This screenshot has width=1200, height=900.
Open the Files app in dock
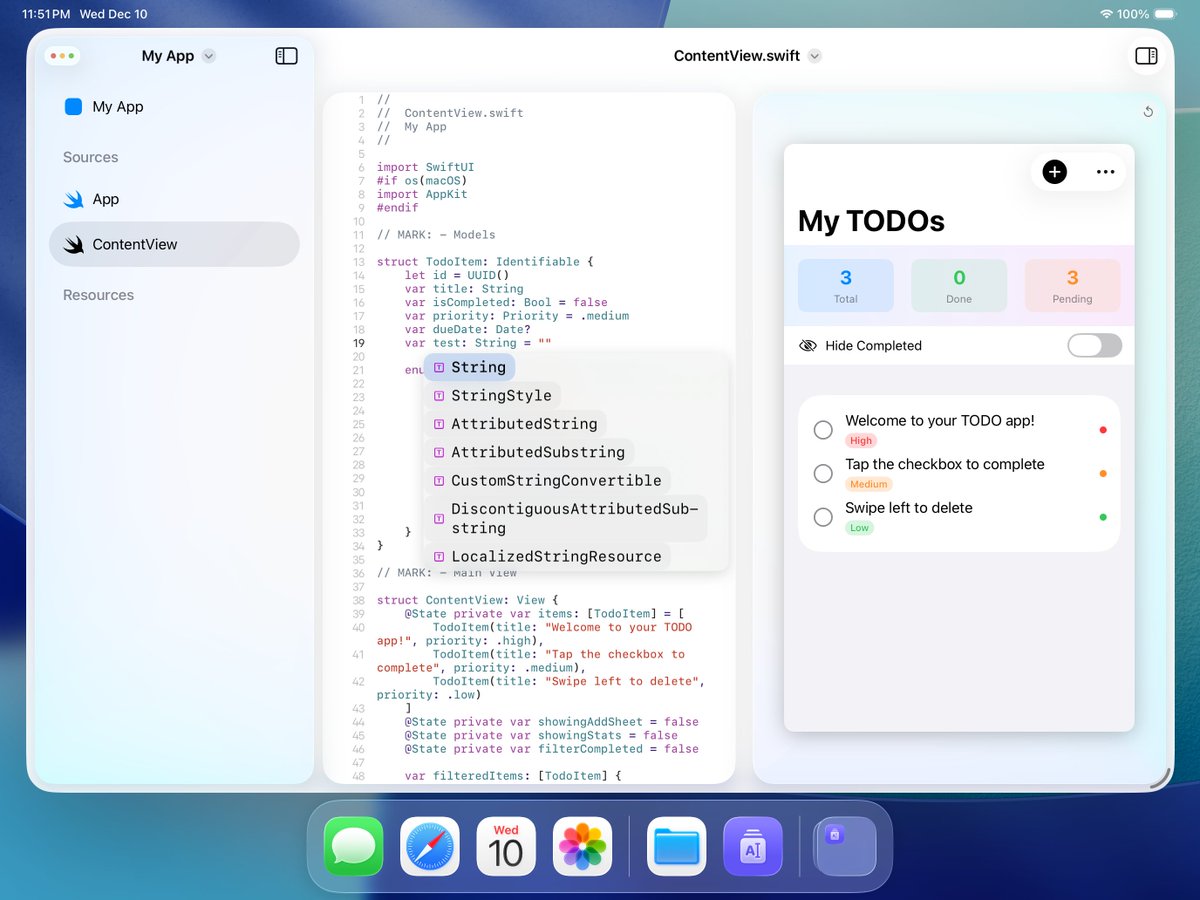tap(676, 847)
